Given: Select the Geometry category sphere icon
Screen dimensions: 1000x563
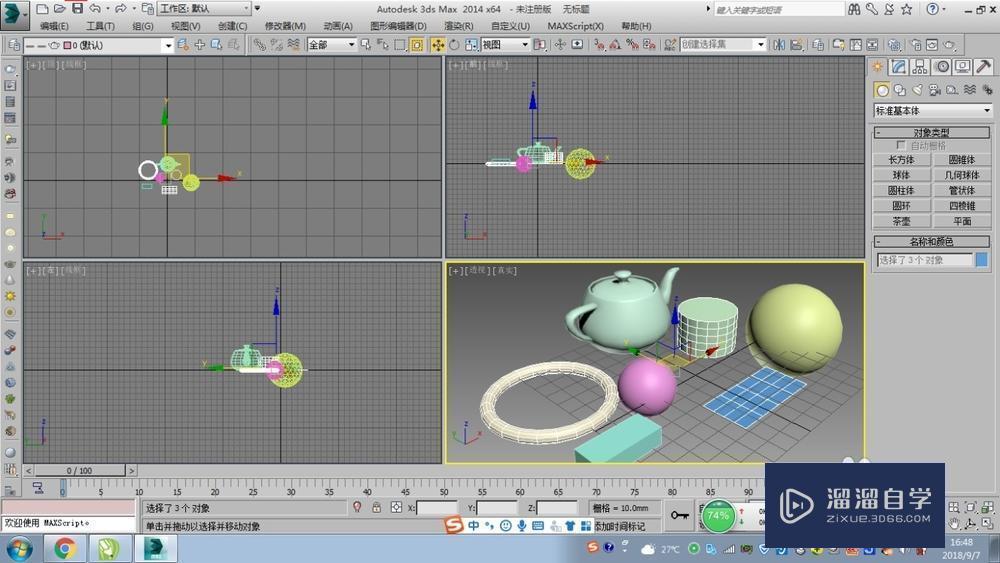Looking at the screenshot, I should click(881, 89).
